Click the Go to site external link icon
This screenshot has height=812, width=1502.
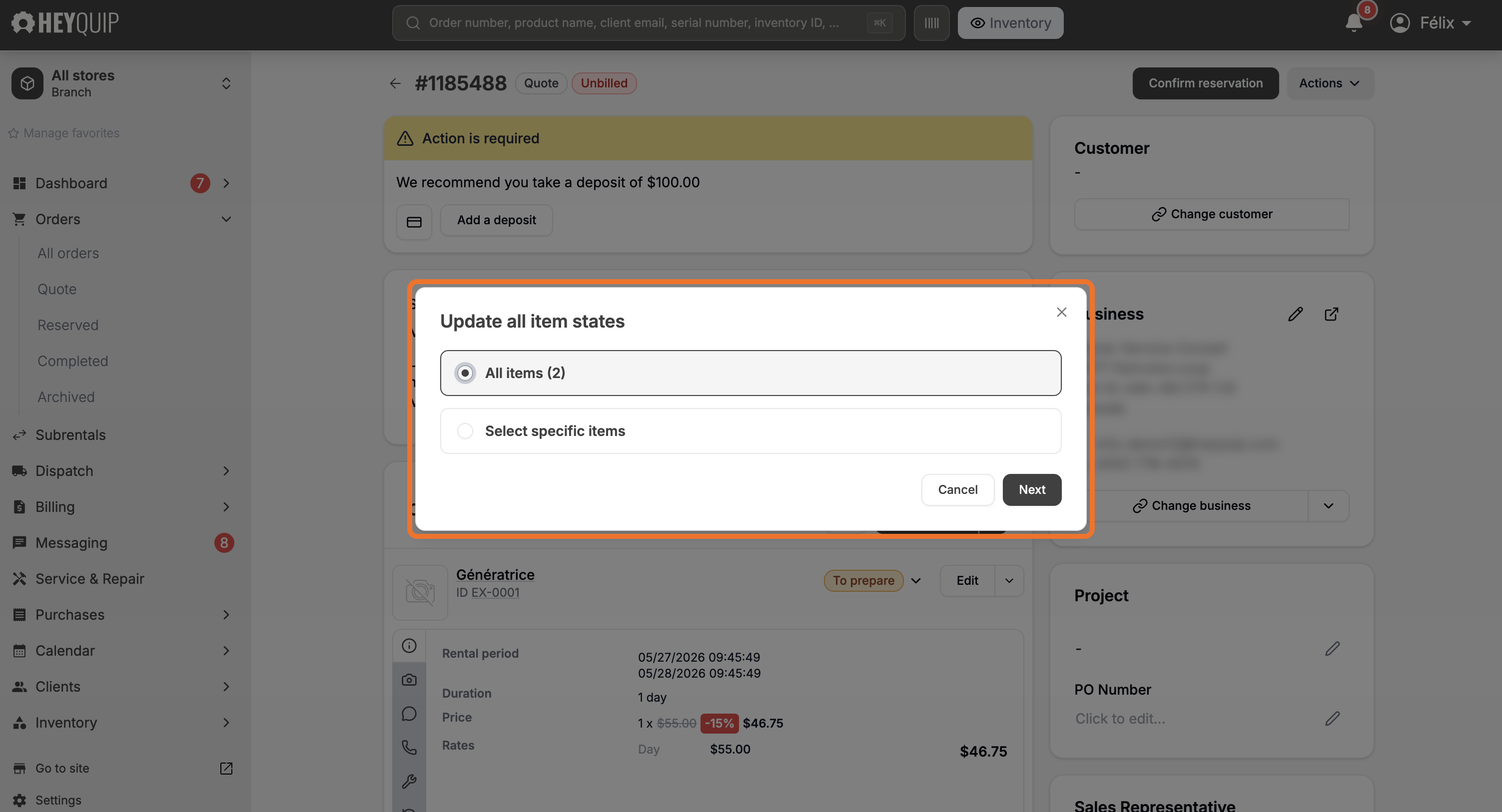pyautogui.click(x=226, y=768)
